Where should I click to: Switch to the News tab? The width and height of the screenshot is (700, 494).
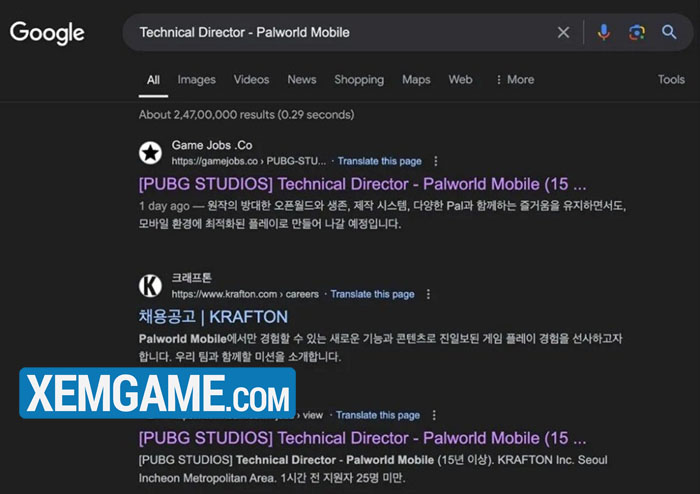302,80
